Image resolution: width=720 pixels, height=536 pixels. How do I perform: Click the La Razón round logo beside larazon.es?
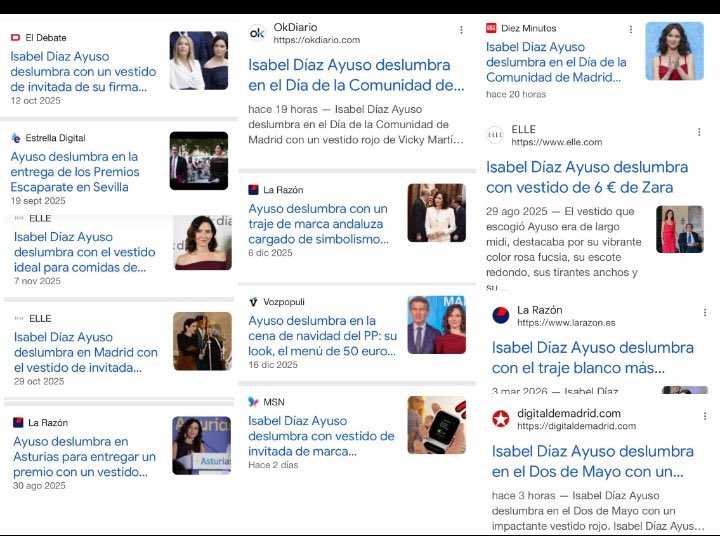click(x=501, y=316)
